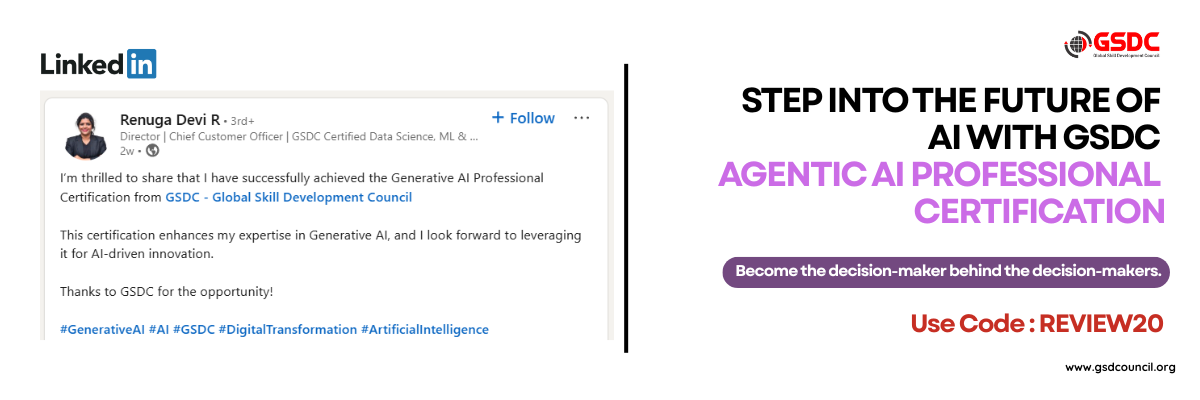Click the #ArtificialIntelligence hashtag
Screen dimensions: 1200x400
(x=425, y=329)
